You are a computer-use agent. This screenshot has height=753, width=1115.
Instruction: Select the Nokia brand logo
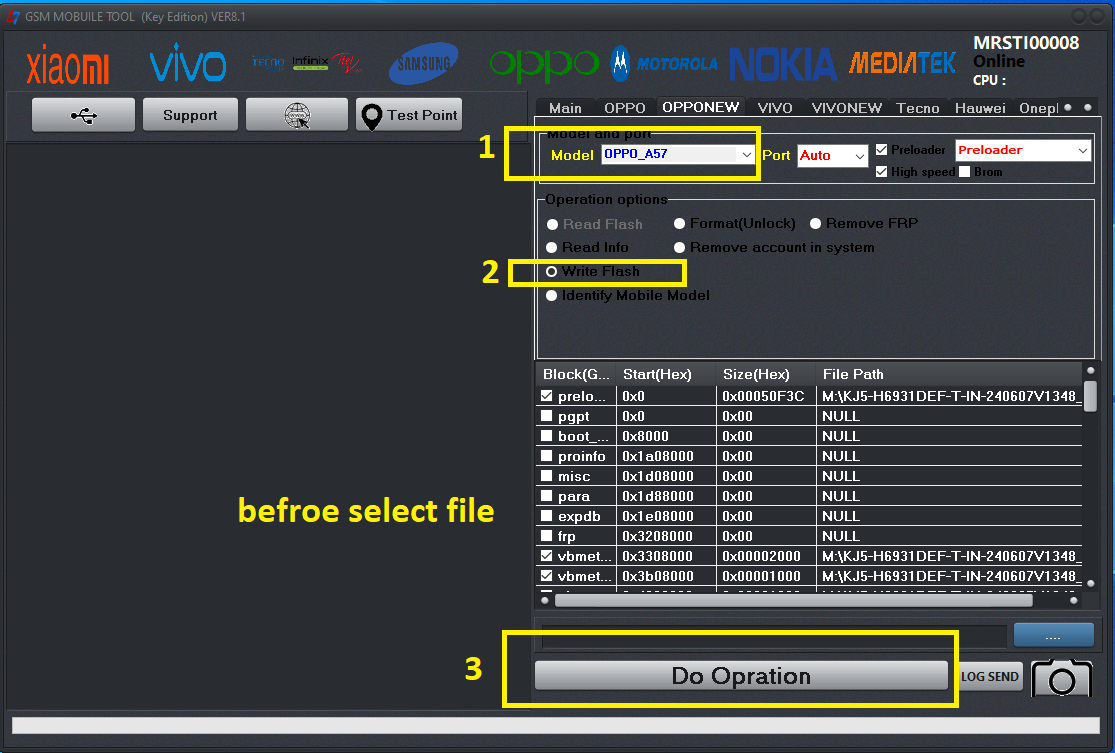pyautogui.click(x=782, y=64)
